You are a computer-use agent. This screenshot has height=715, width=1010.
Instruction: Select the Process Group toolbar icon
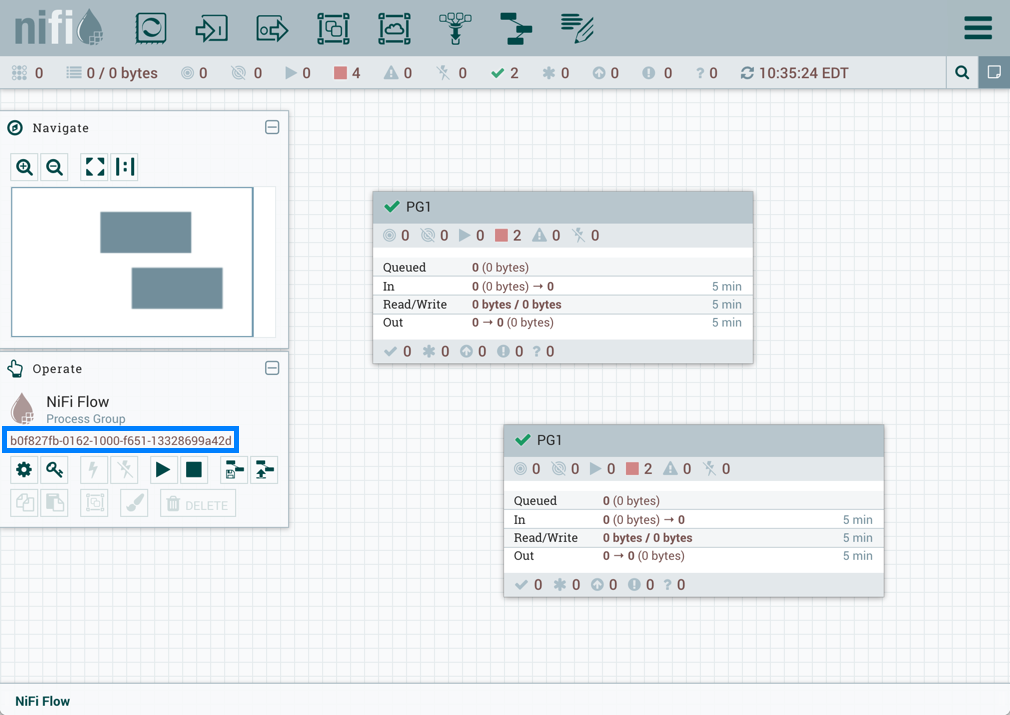click(333, 28)
